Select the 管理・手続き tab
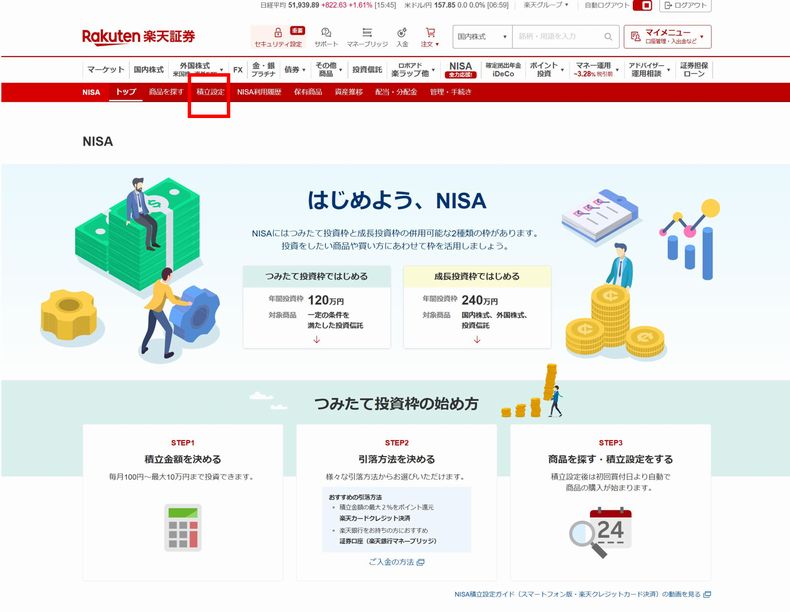This screenshot has height=612, width=790. [450, 92]
